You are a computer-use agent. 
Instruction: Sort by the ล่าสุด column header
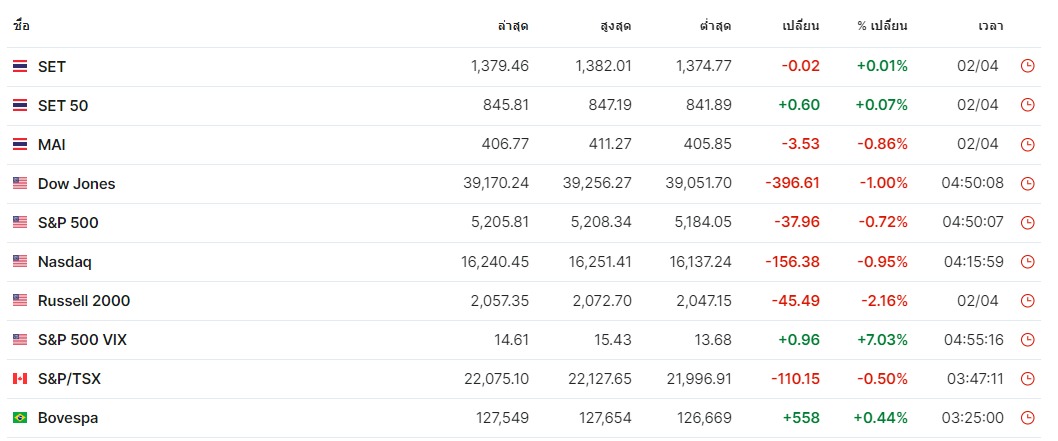tap(513, 27)
